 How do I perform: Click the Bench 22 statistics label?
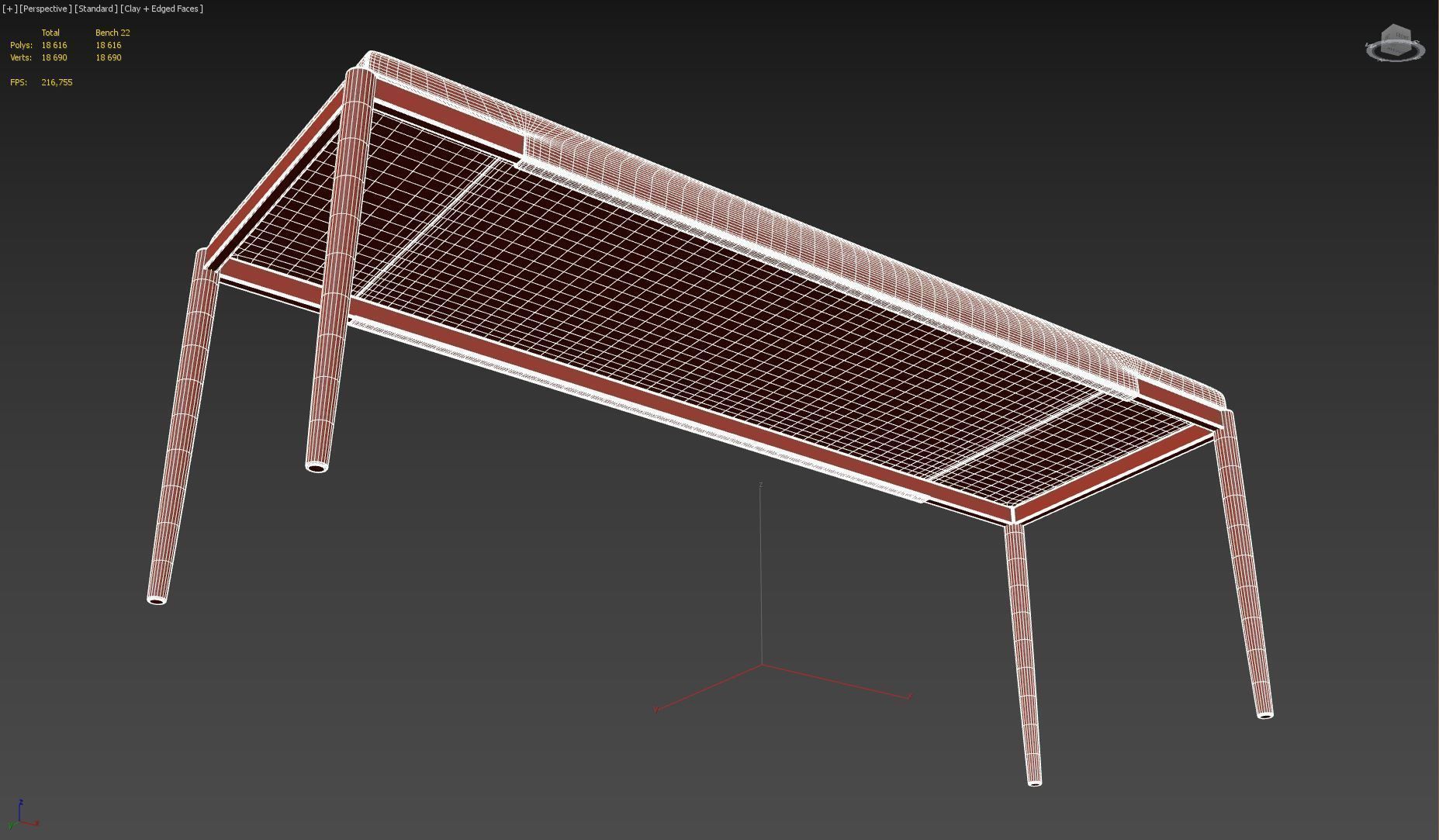click(x=112, y=33)
